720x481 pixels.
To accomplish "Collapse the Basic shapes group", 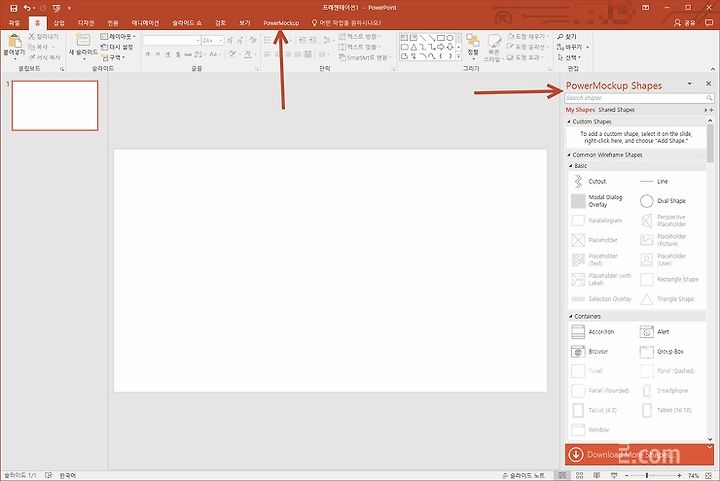I will pyautogui.click(x=571, y=166).
